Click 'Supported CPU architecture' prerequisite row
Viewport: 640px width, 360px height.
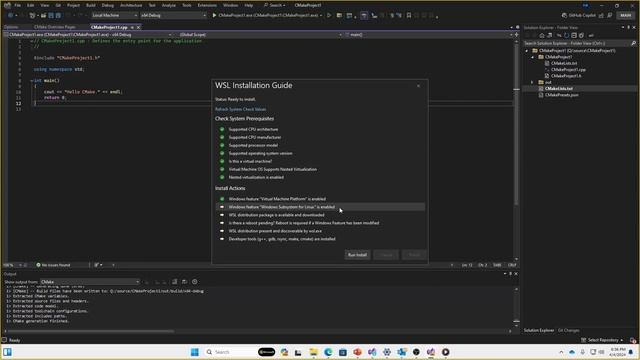click(320, 129)
